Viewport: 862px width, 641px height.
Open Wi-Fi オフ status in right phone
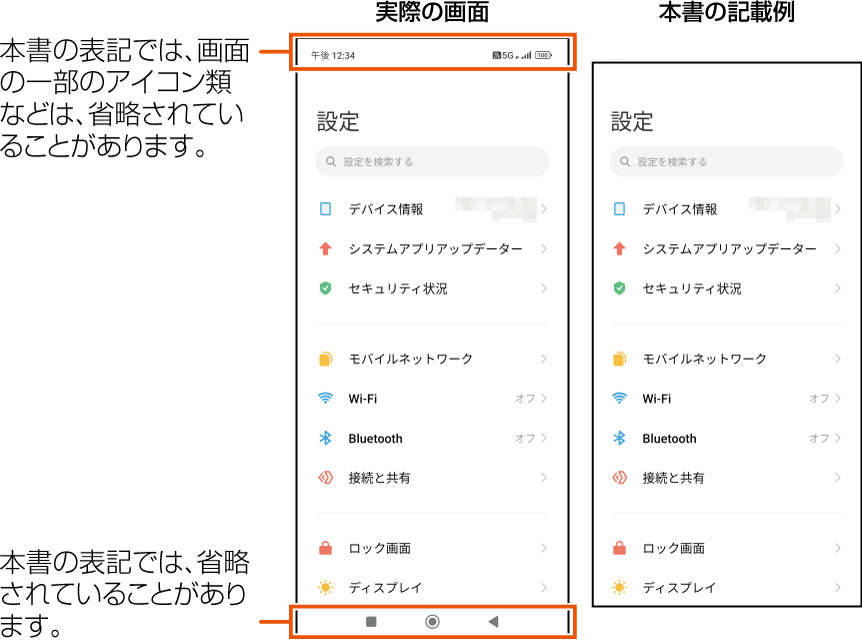819,398
